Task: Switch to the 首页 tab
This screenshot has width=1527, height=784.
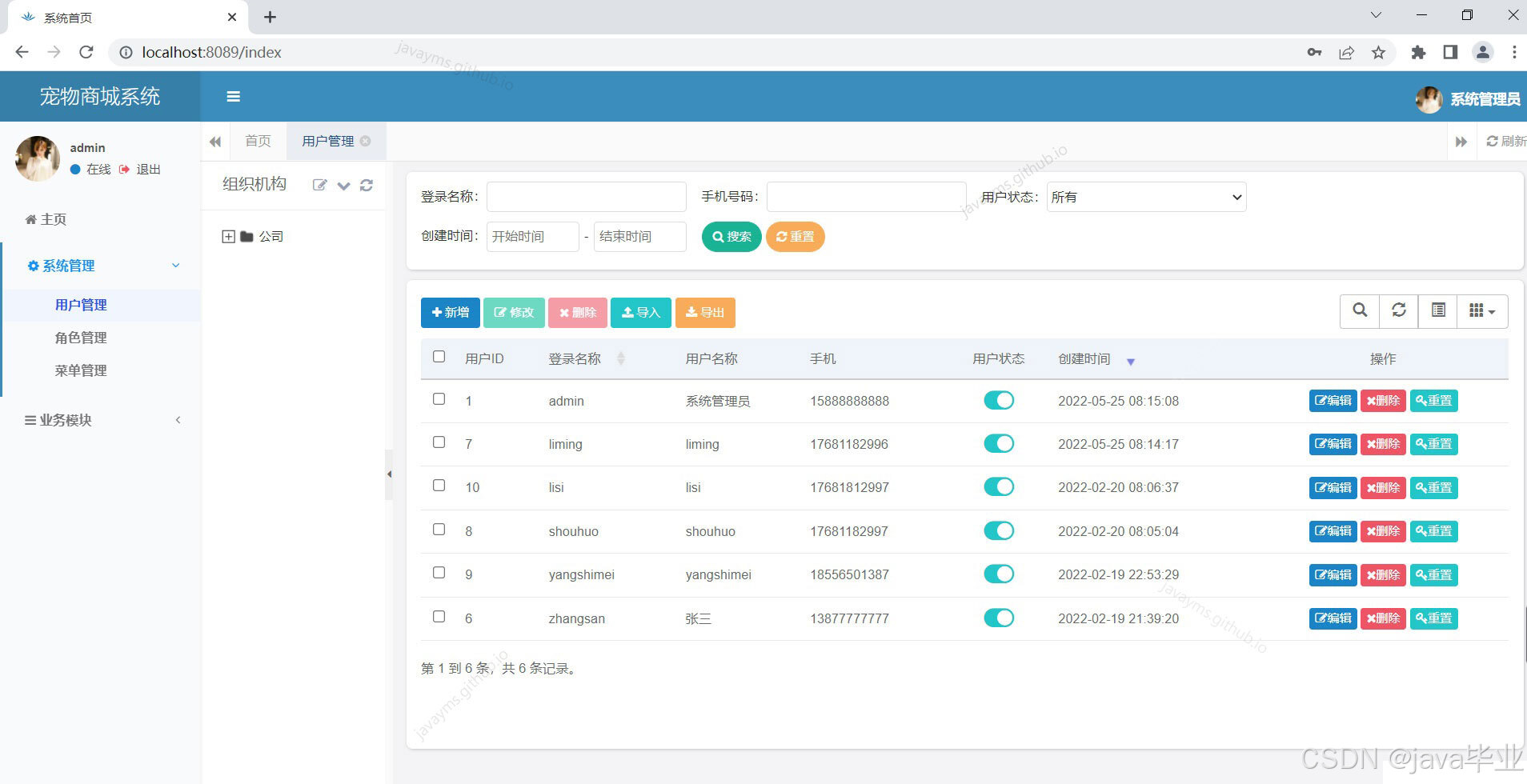Action: [258, 142]
